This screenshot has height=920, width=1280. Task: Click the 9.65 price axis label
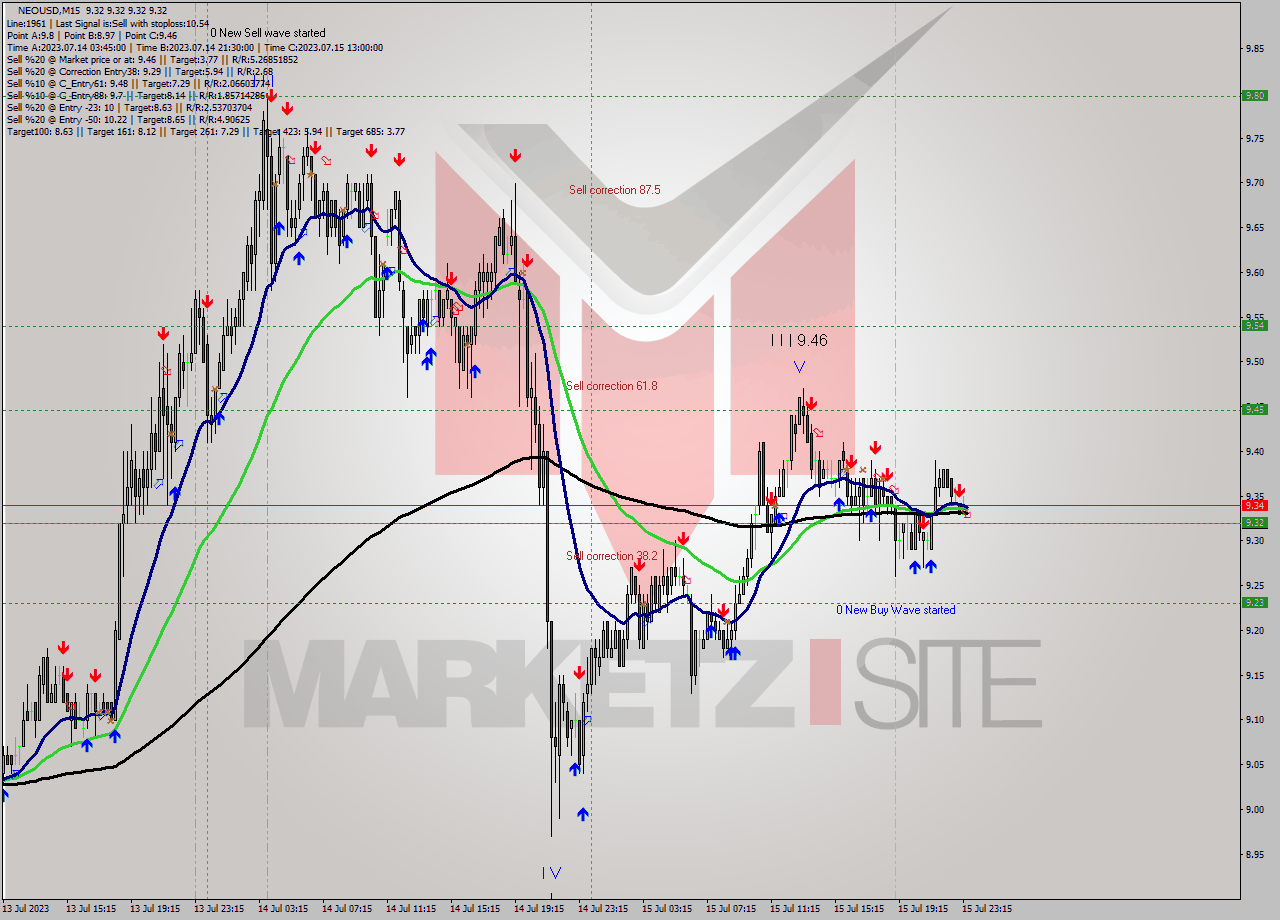(1256, 228)
